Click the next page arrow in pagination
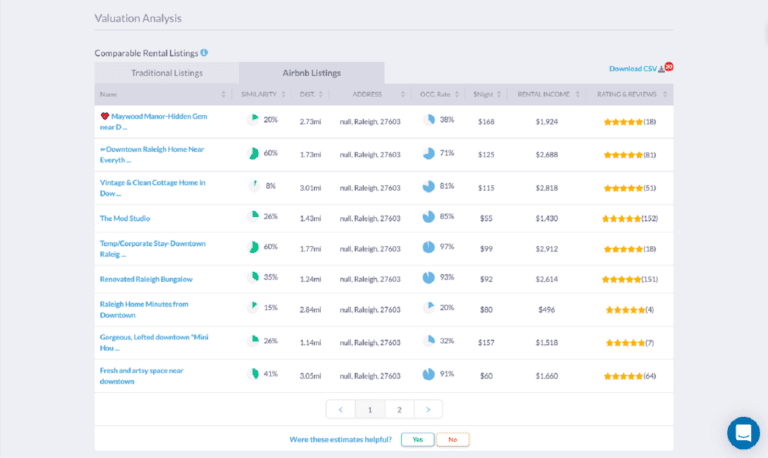Image resolution: width=768 pixels, height=458 pixels. click(428, 409)
